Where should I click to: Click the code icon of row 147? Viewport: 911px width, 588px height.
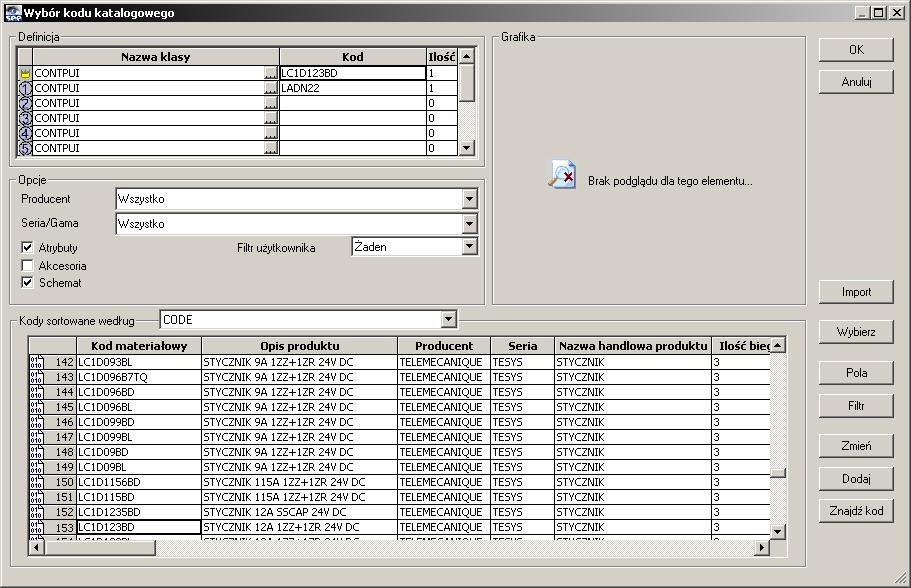(x=37, y=438)
